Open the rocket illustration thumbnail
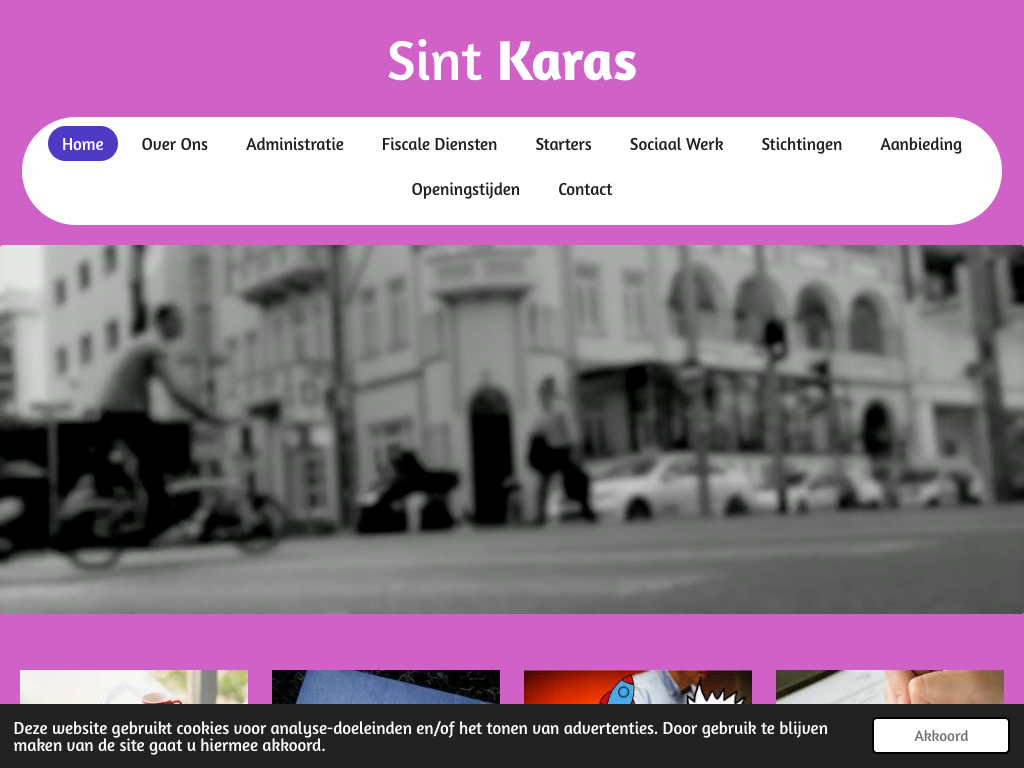 click(638, 687)
